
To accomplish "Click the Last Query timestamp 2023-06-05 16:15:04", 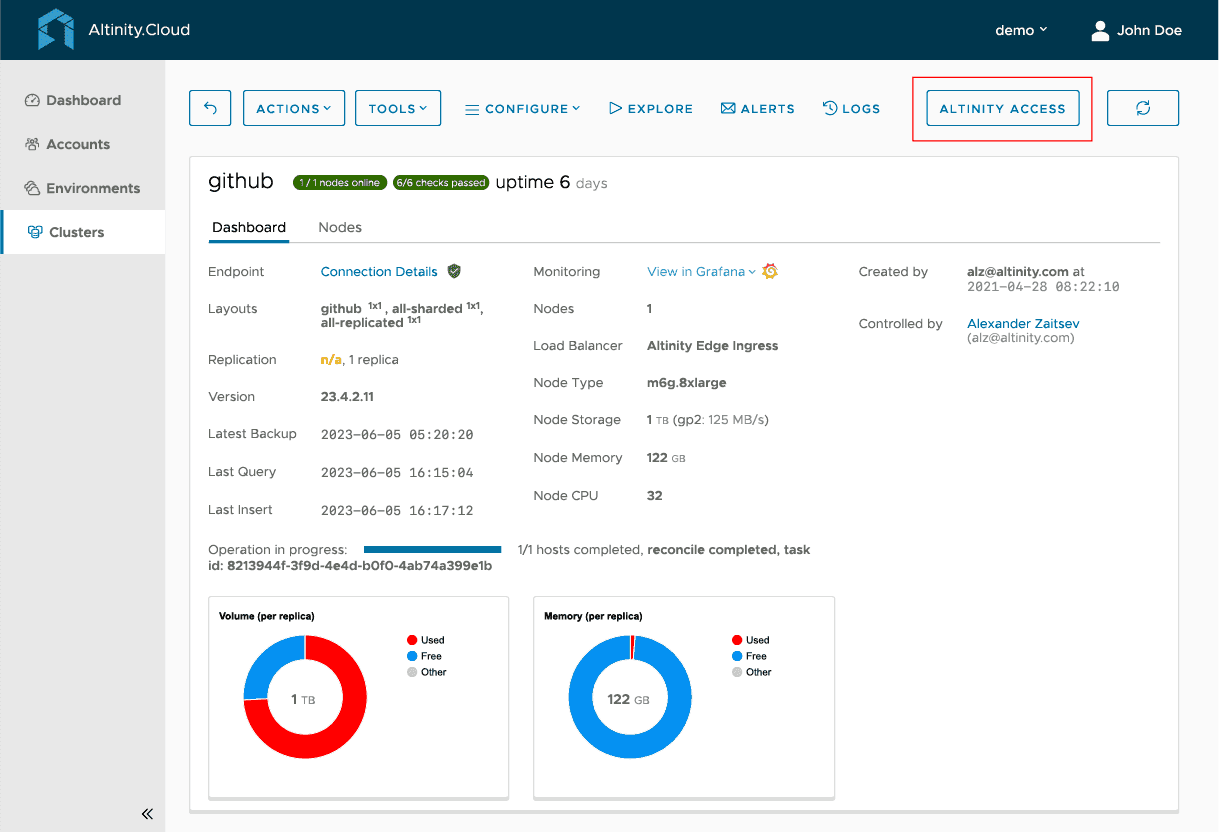I will tap(397, 472).
